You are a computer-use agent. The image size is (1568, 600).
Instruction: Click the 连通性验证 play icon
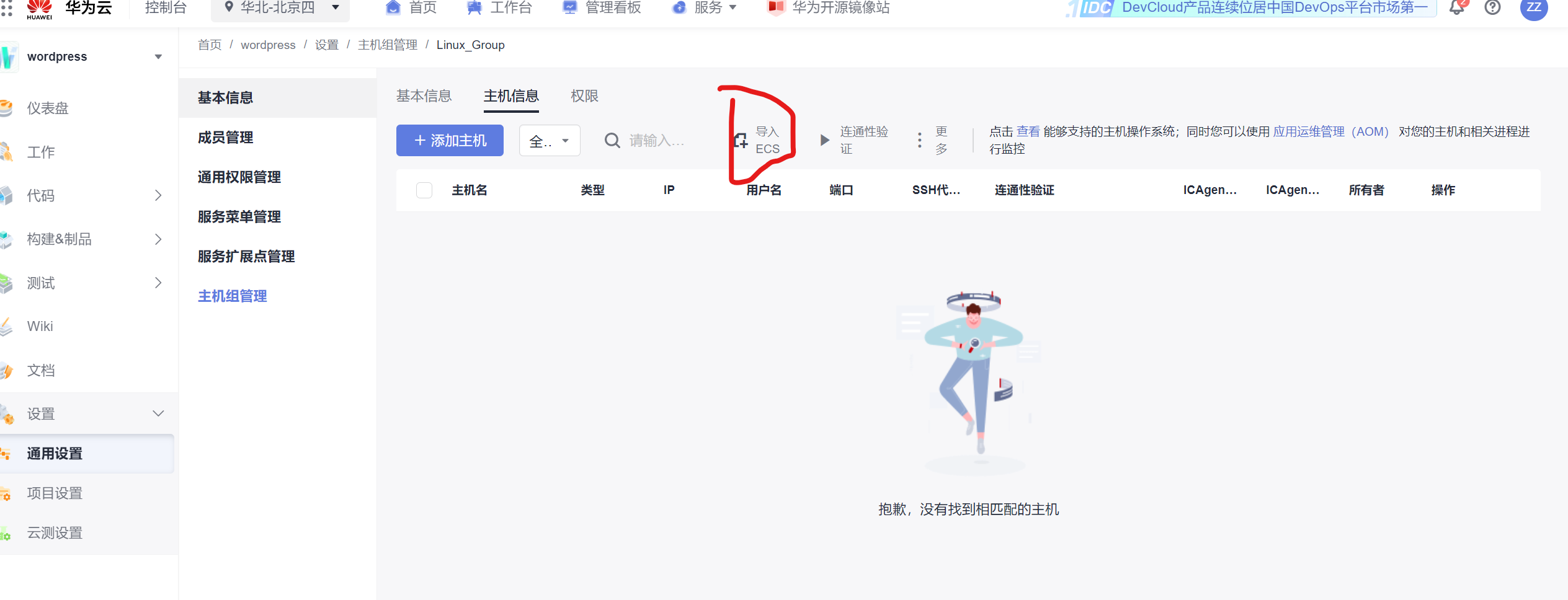[x=824, y=140]
